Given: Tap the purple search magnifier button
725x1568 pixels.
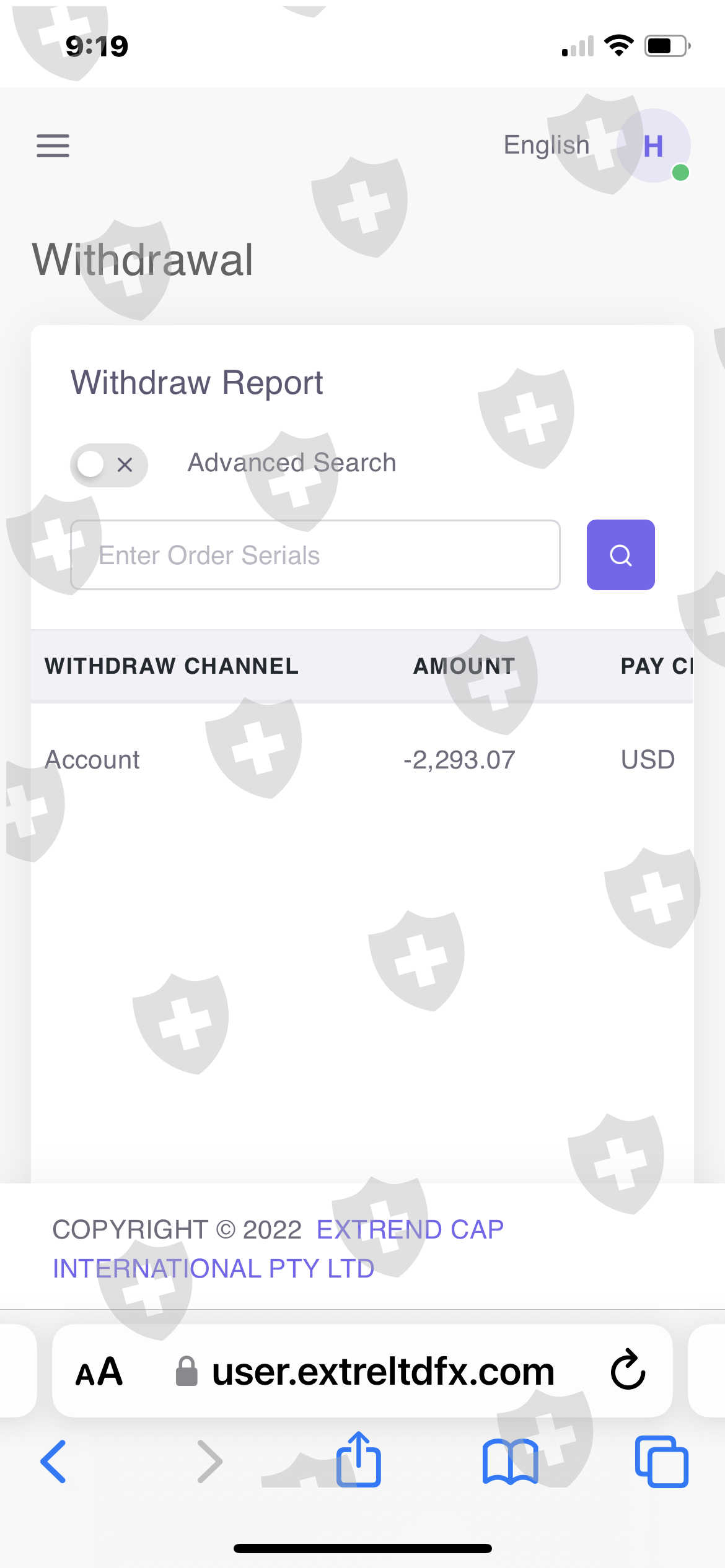Looking at the screenshot, I should [620, 555].
